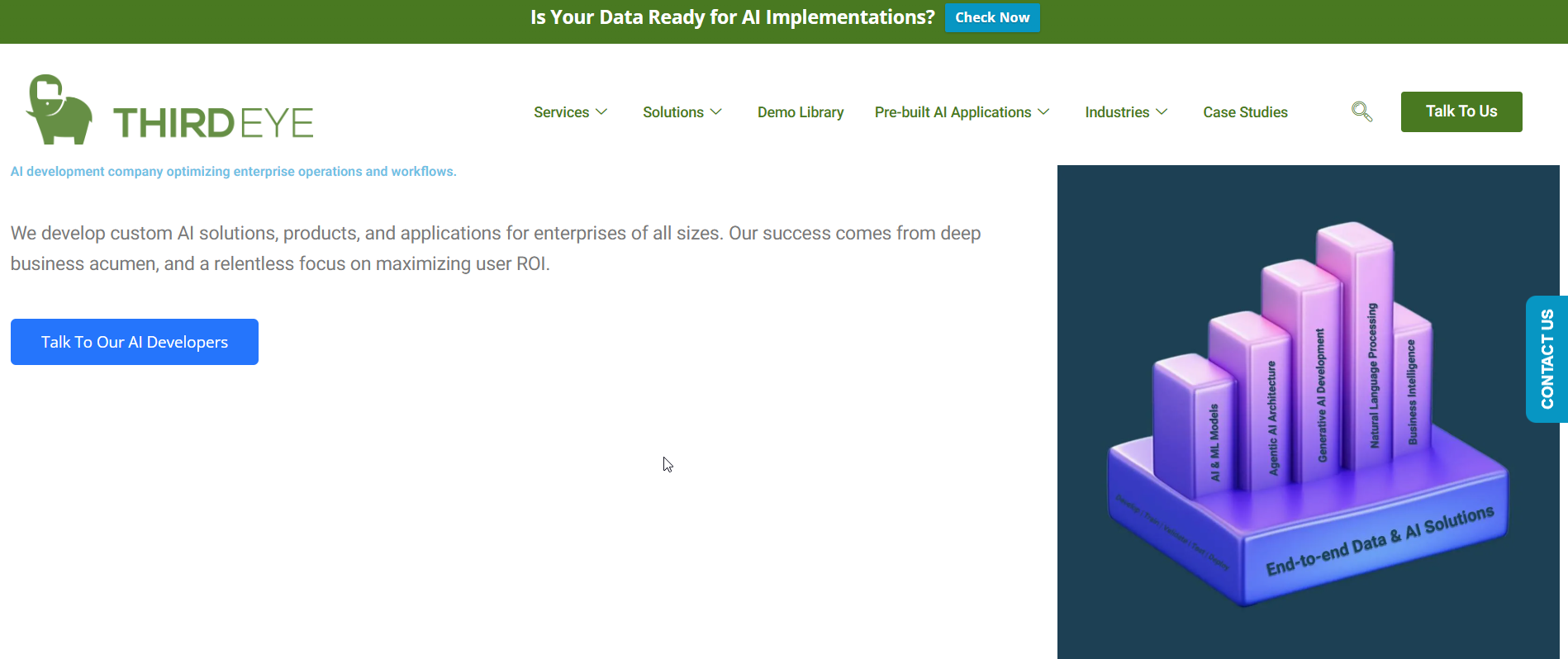Expand the chevron arrow beside Industries
Image resolution: width=1568 pixels, height=659 pixels.
(x=1162, y=111)
